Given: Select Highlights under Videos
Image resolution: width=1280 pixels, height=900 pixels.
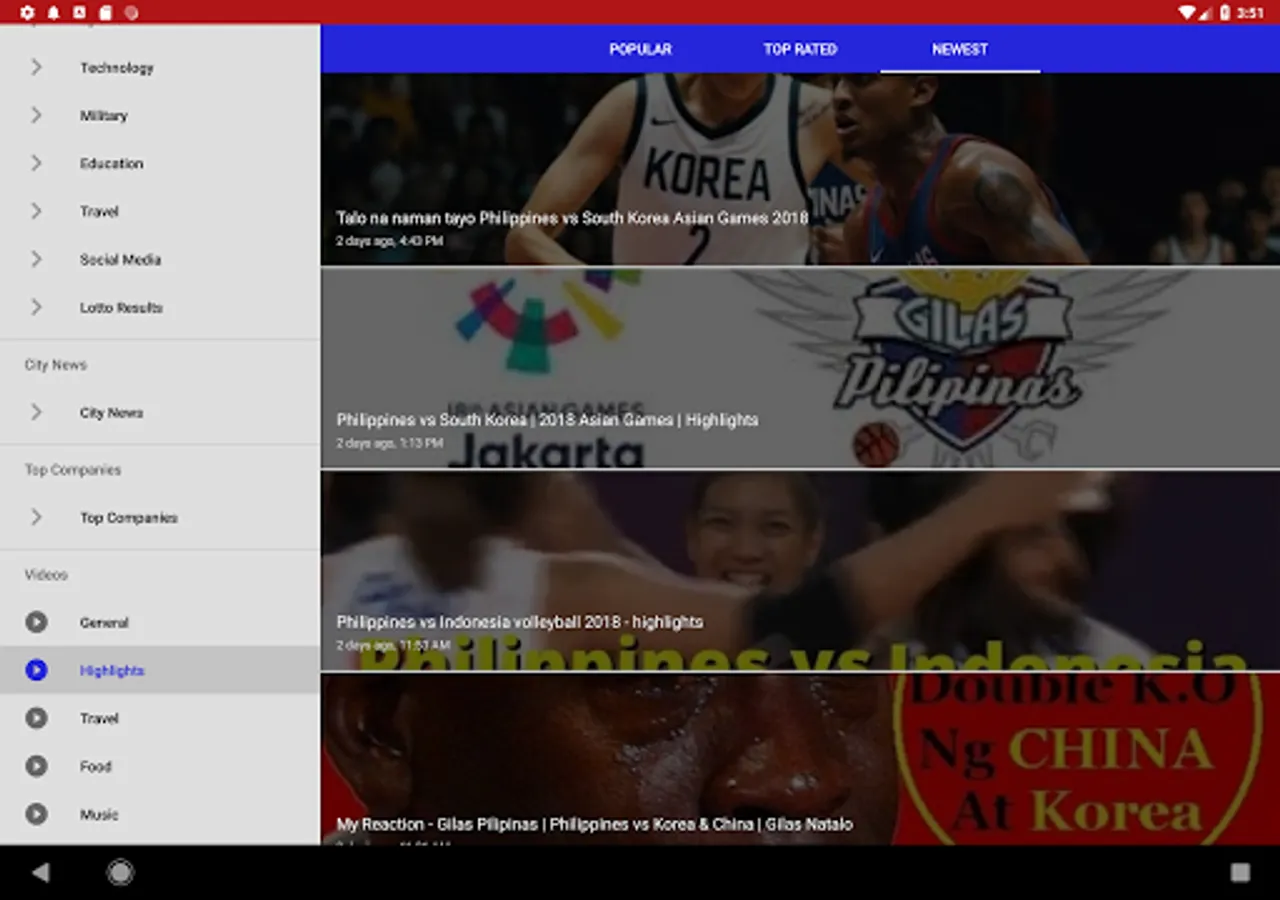Looking at the screenshot, I should [160, 670].
